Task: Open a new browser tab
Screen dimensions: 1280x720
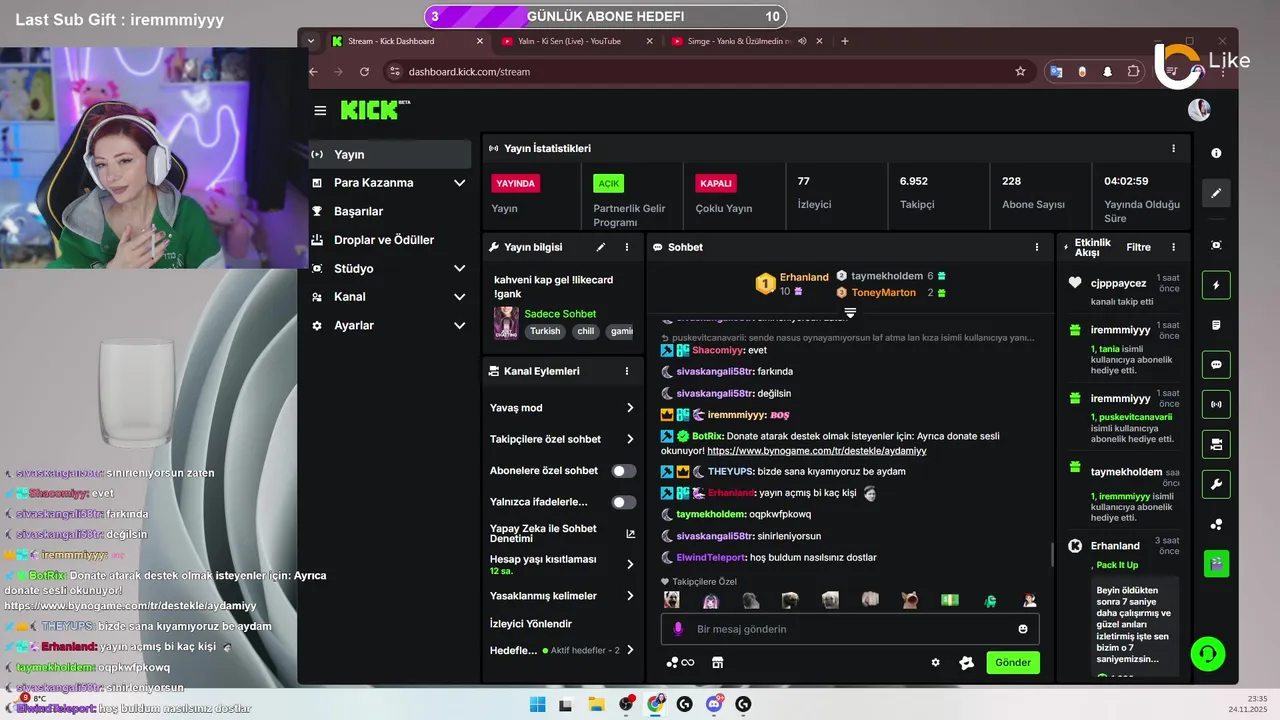Action: pyautogui.click(x=845, y=41)
